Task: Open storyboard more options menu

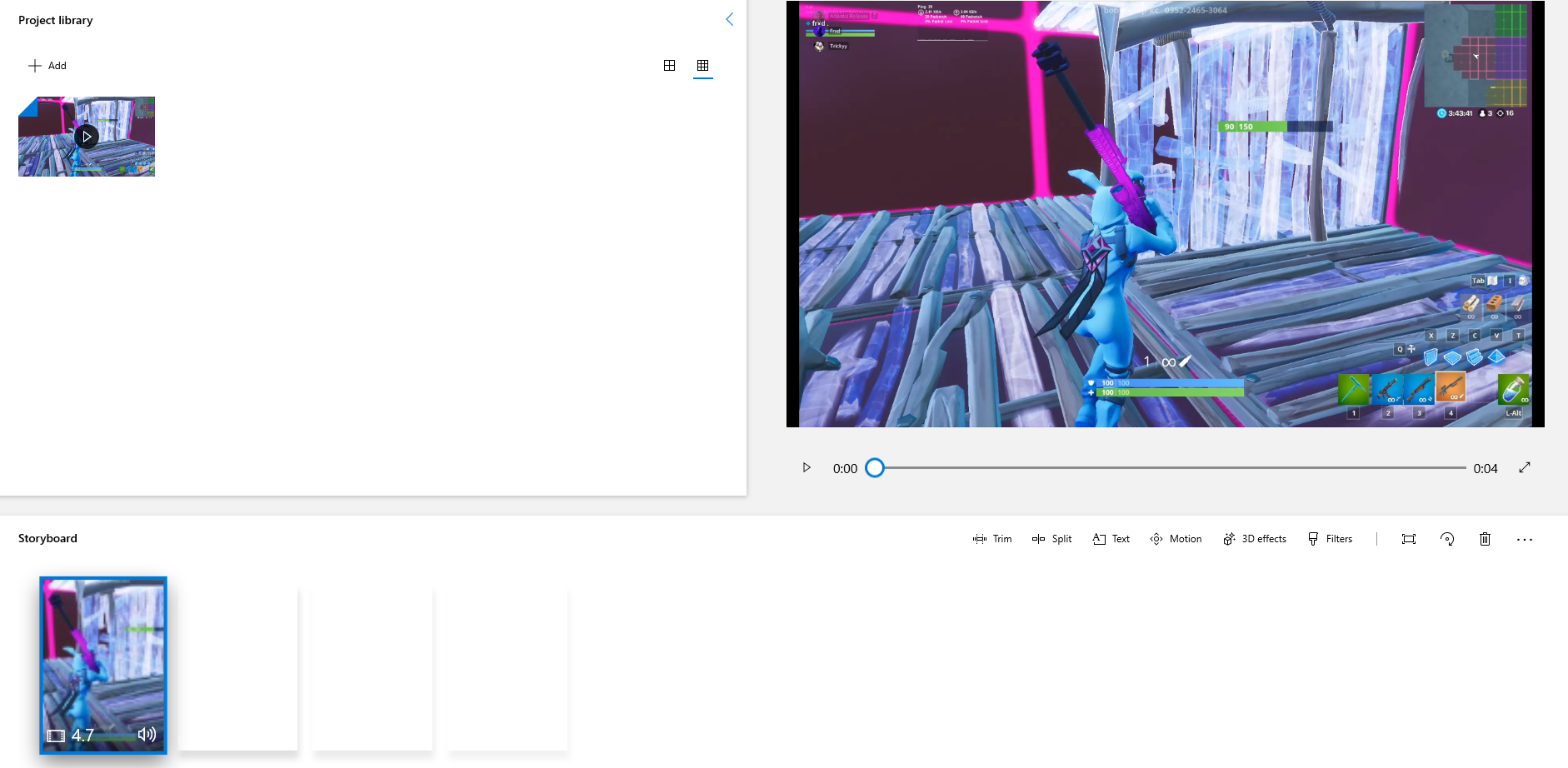Action: (x=1525, y=539)
